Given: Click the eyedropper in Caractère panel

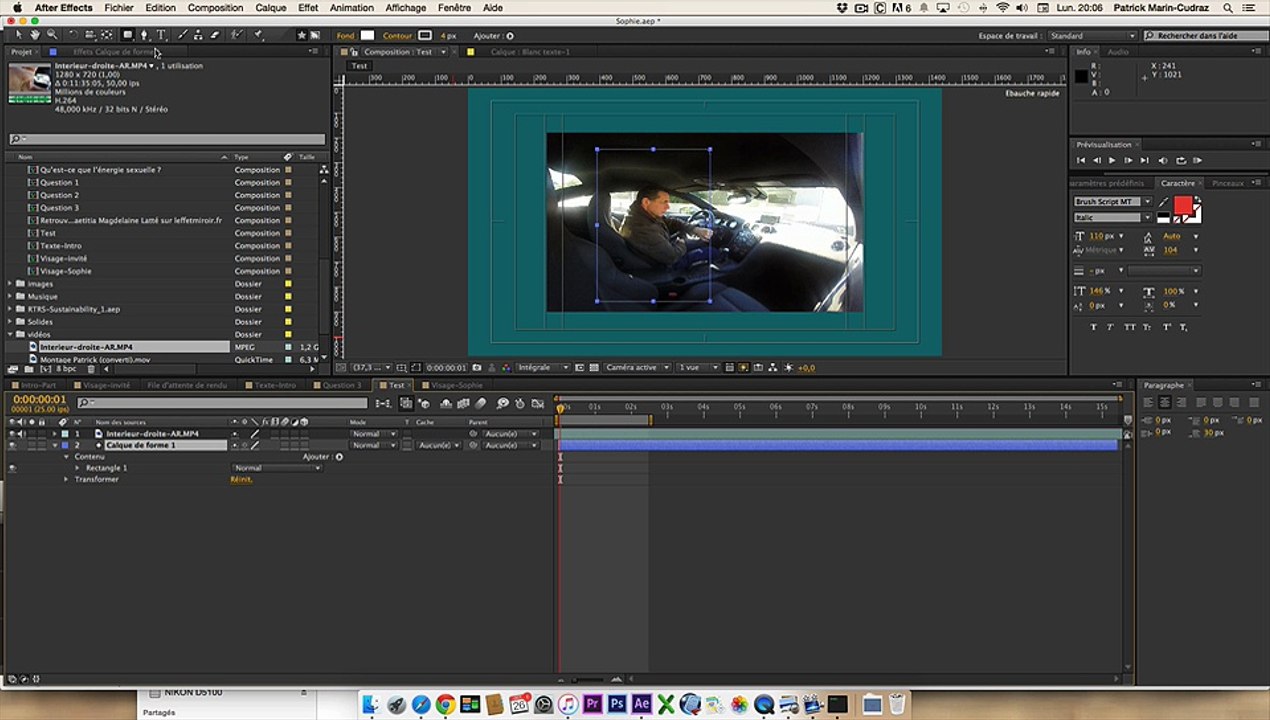Looking at the screenshot, I should tap(1163, 202).
